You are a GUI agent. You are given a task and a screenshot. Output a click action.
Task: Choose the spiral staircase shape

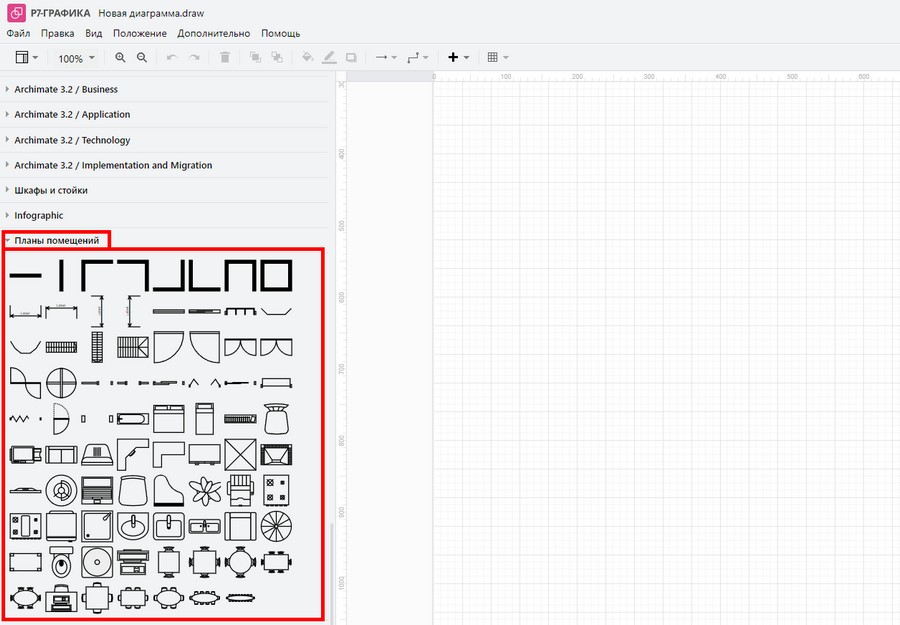[x=276, y=525]
